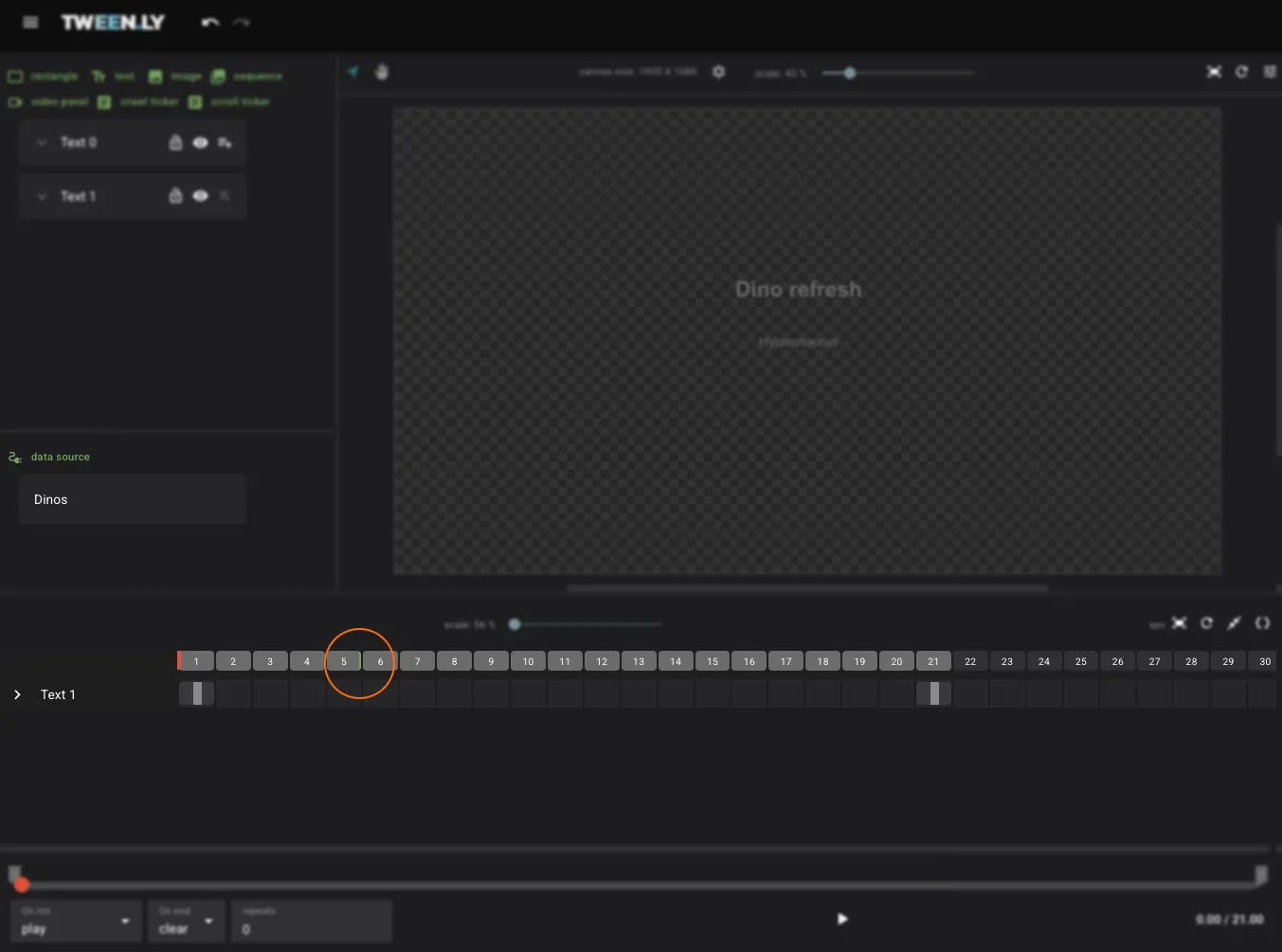The height and width of the screenshot is (952, 1282).
Task: Click the canvas scale slider handle
Action: [x=850, y=73]
